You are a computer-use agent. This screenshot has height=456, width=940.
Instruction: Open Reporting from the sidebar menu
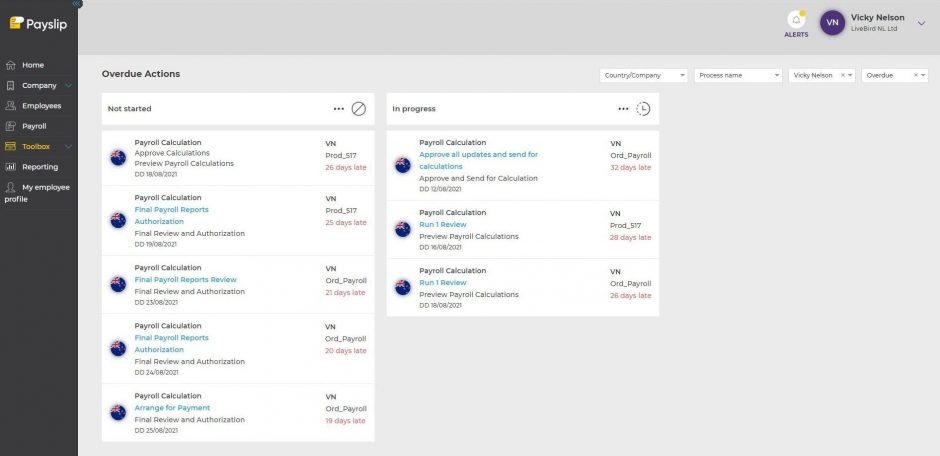pos(40,167)
